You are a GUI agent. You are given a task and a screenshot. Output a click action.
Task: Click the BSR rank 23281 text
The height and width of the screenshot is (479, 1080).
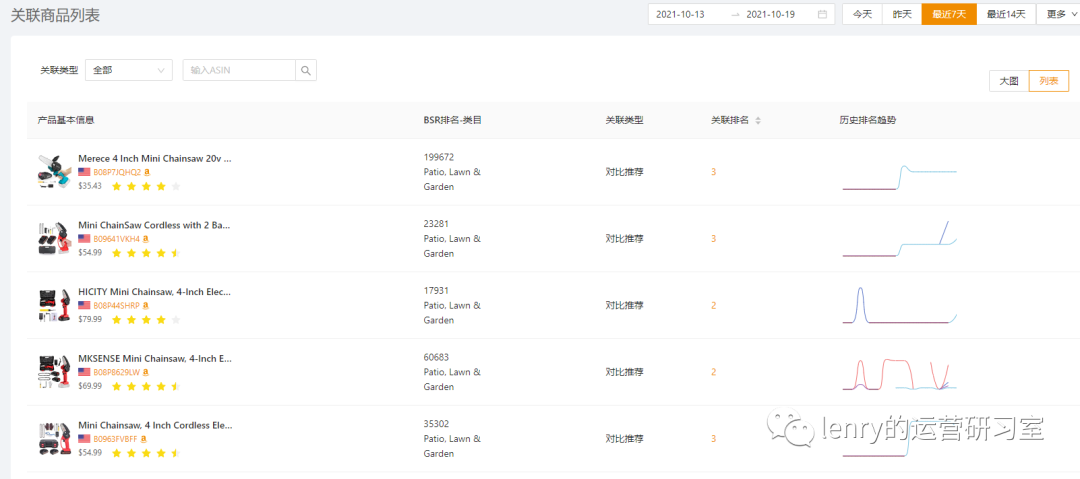tap(437, 224)
